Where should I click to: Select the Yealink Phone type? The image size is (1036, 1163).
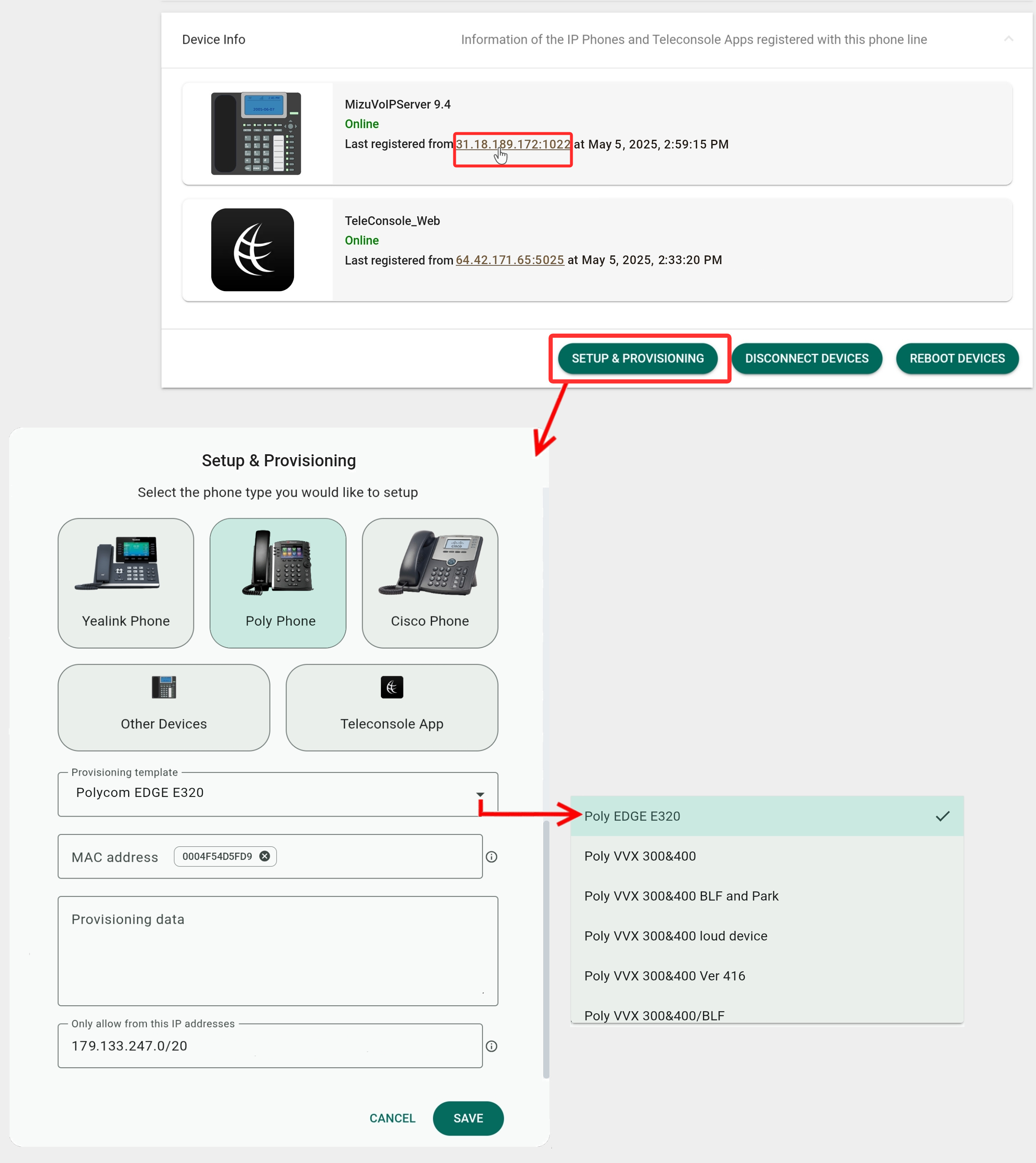[x=126, y=582]
